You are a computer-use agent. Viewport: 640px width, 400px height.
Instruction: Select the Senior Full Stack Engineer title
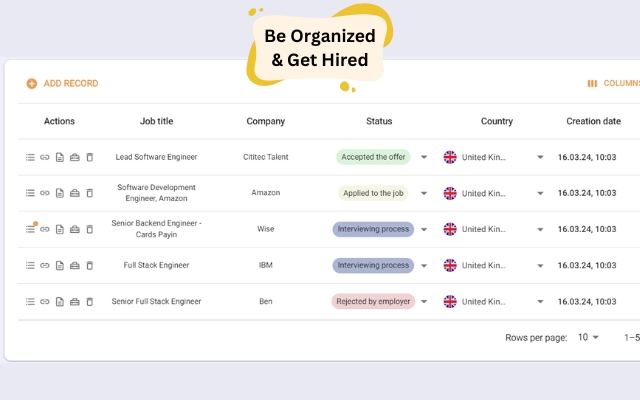click(156, 302)
